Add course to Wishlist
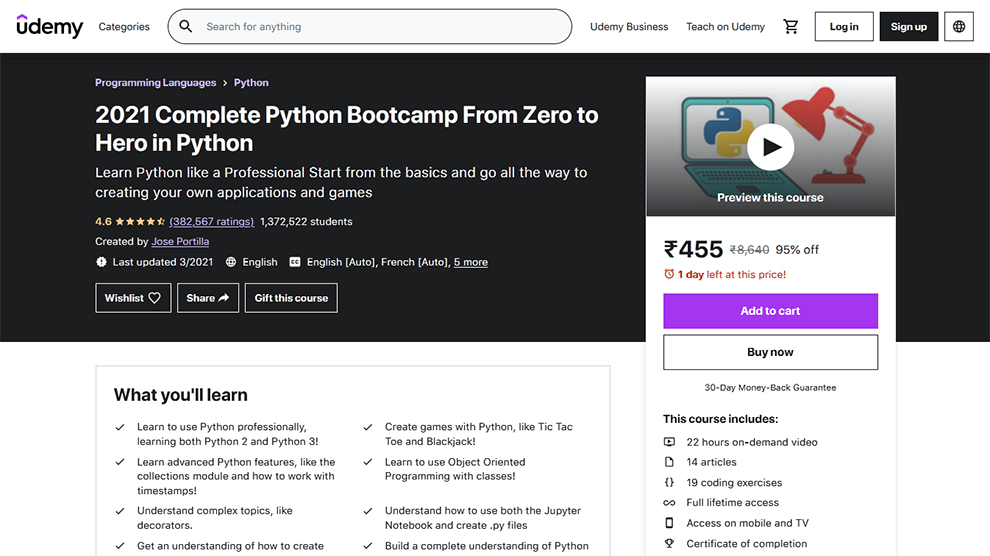Screen dimensions: 990x556 click(133, 298)
